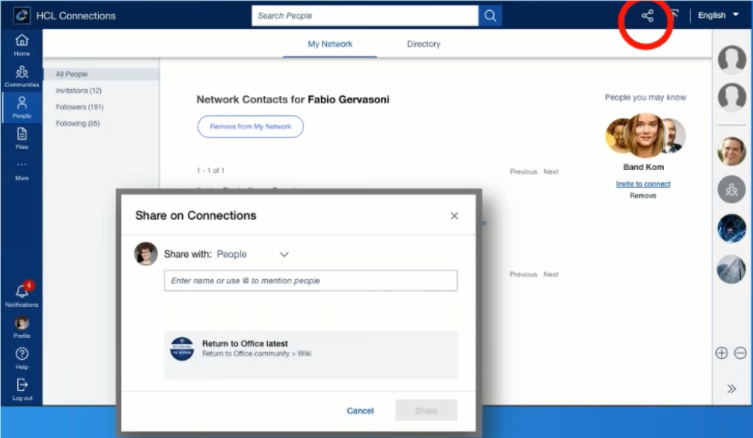Open the English language dropdown
753x438 pixels.
(x=718, y=15)
